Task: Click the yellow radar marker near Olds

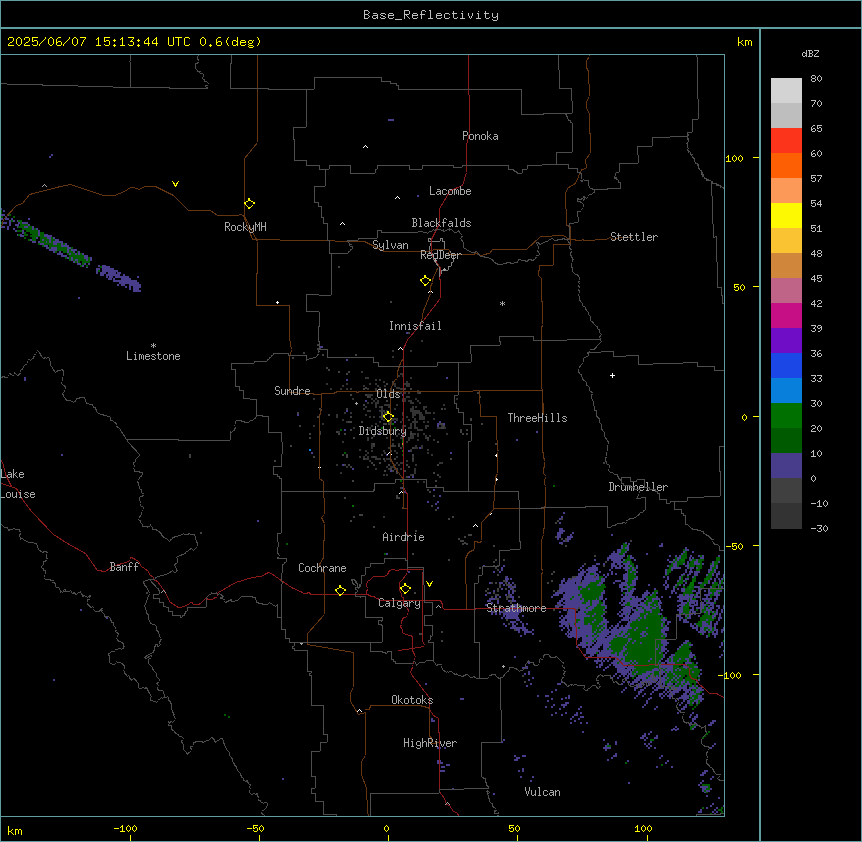Action: coord(388,417)
